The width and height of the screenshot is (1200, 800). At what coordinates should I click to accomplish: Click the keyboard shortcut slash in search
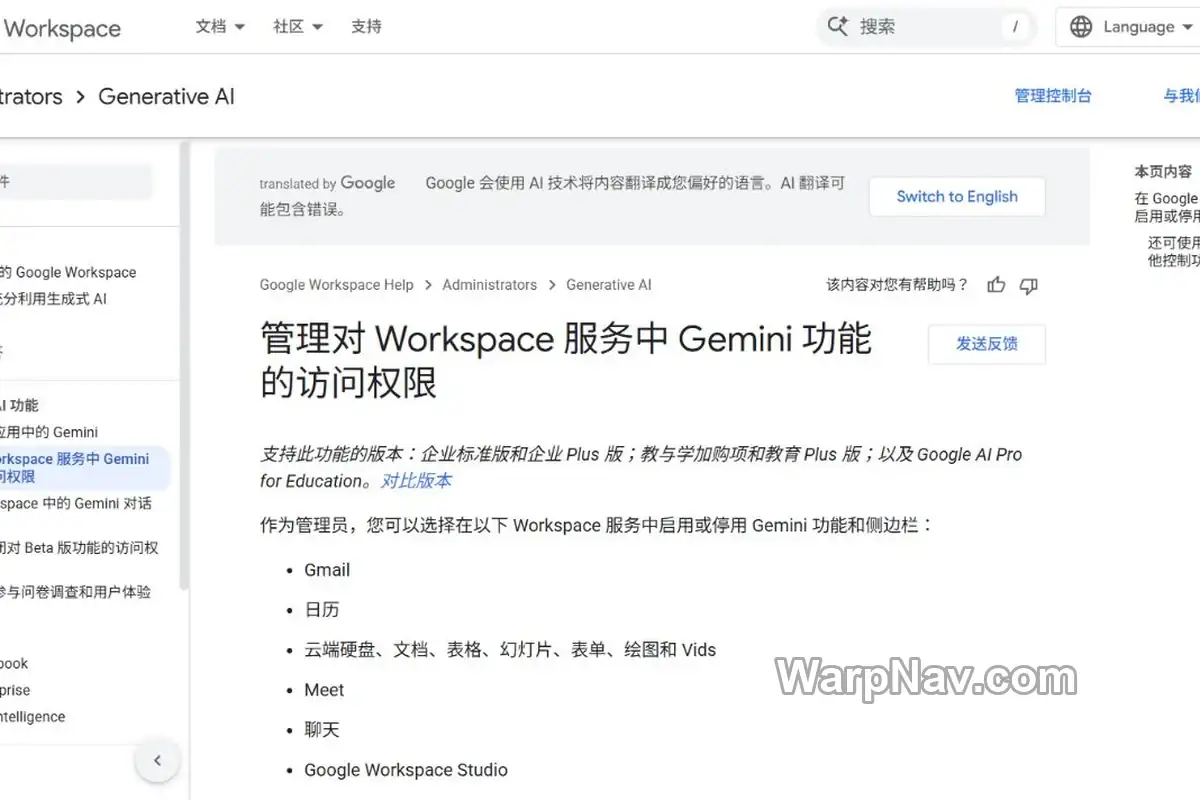1015,27
